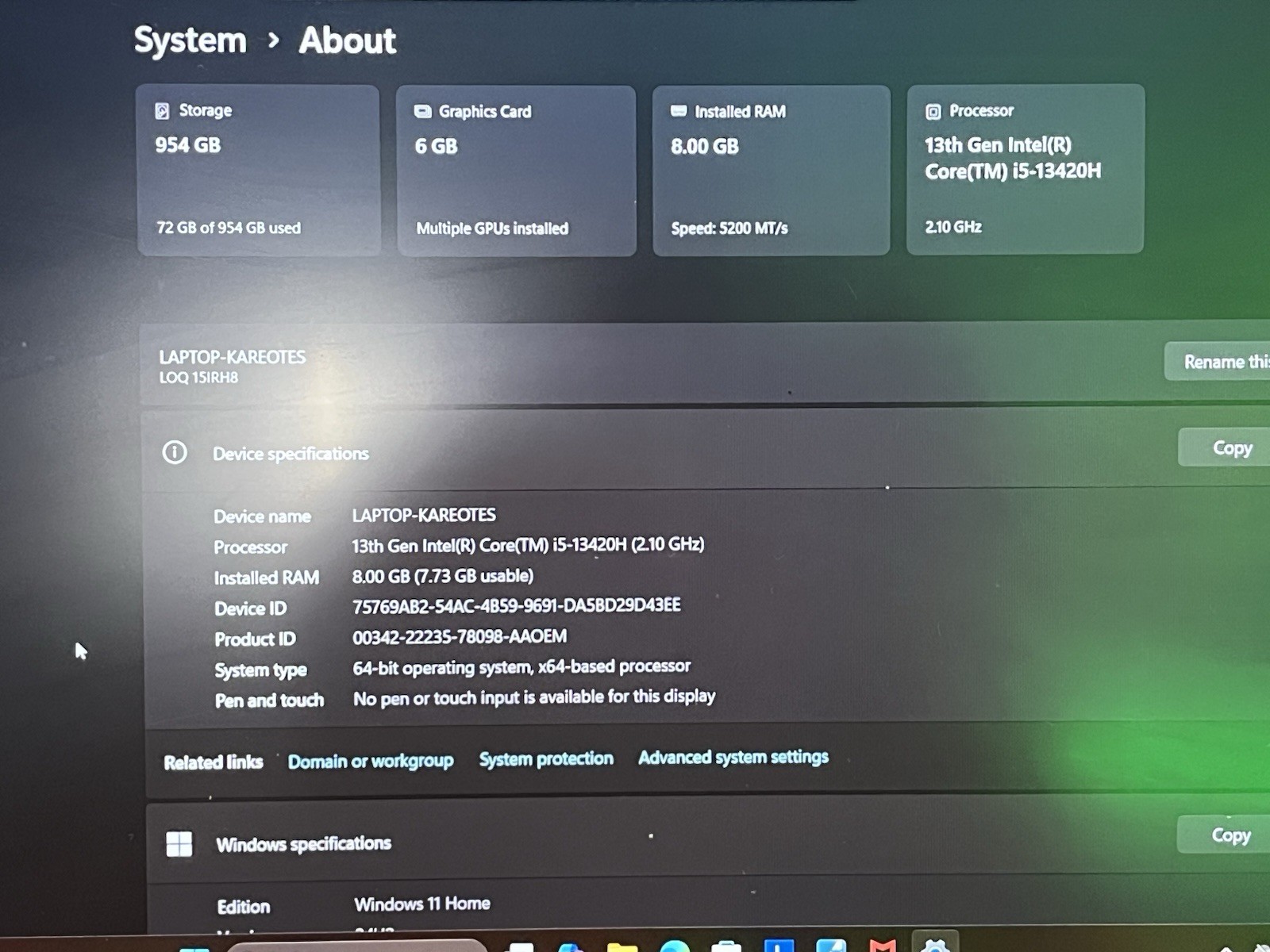
Task: Click 'Speed: 5200 MT/s' text
Action: (x=729, y=228)
